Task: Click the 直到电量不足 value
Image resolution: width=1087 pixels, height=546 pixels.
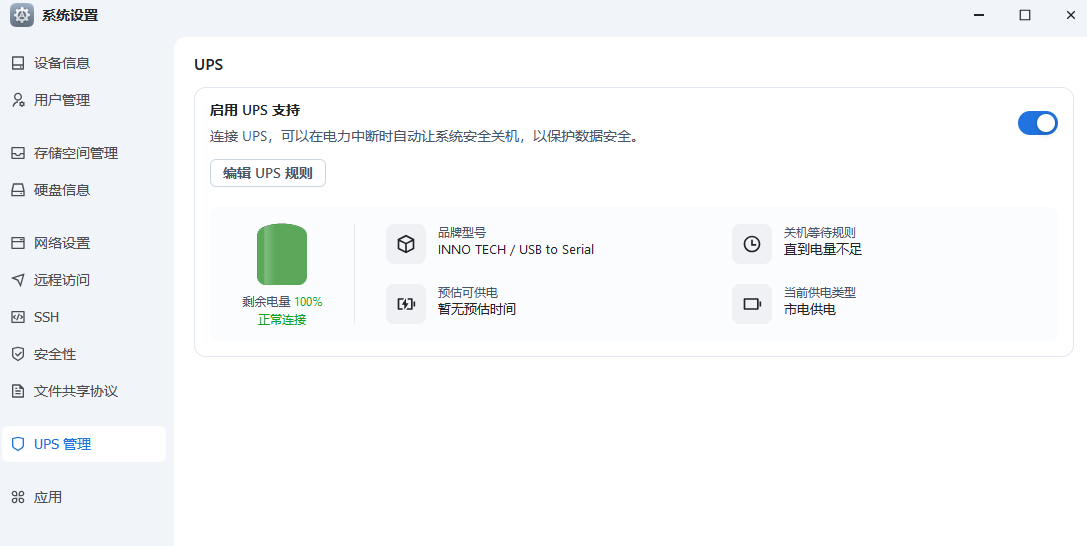Action: click(x=823, y=250)
